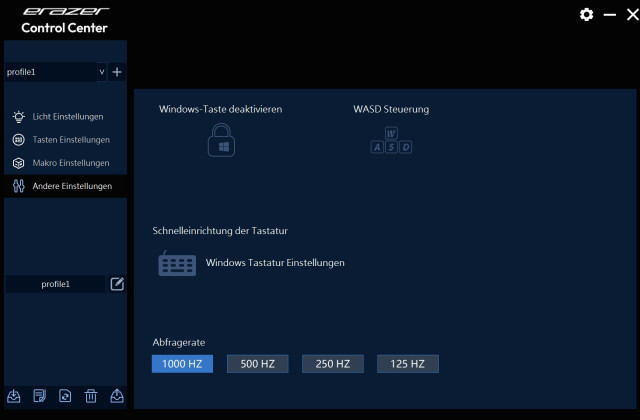Toggle the WASD Steuerung keys icon
The width and height of the screenshot is (640, 420).
tap(391, 141)
